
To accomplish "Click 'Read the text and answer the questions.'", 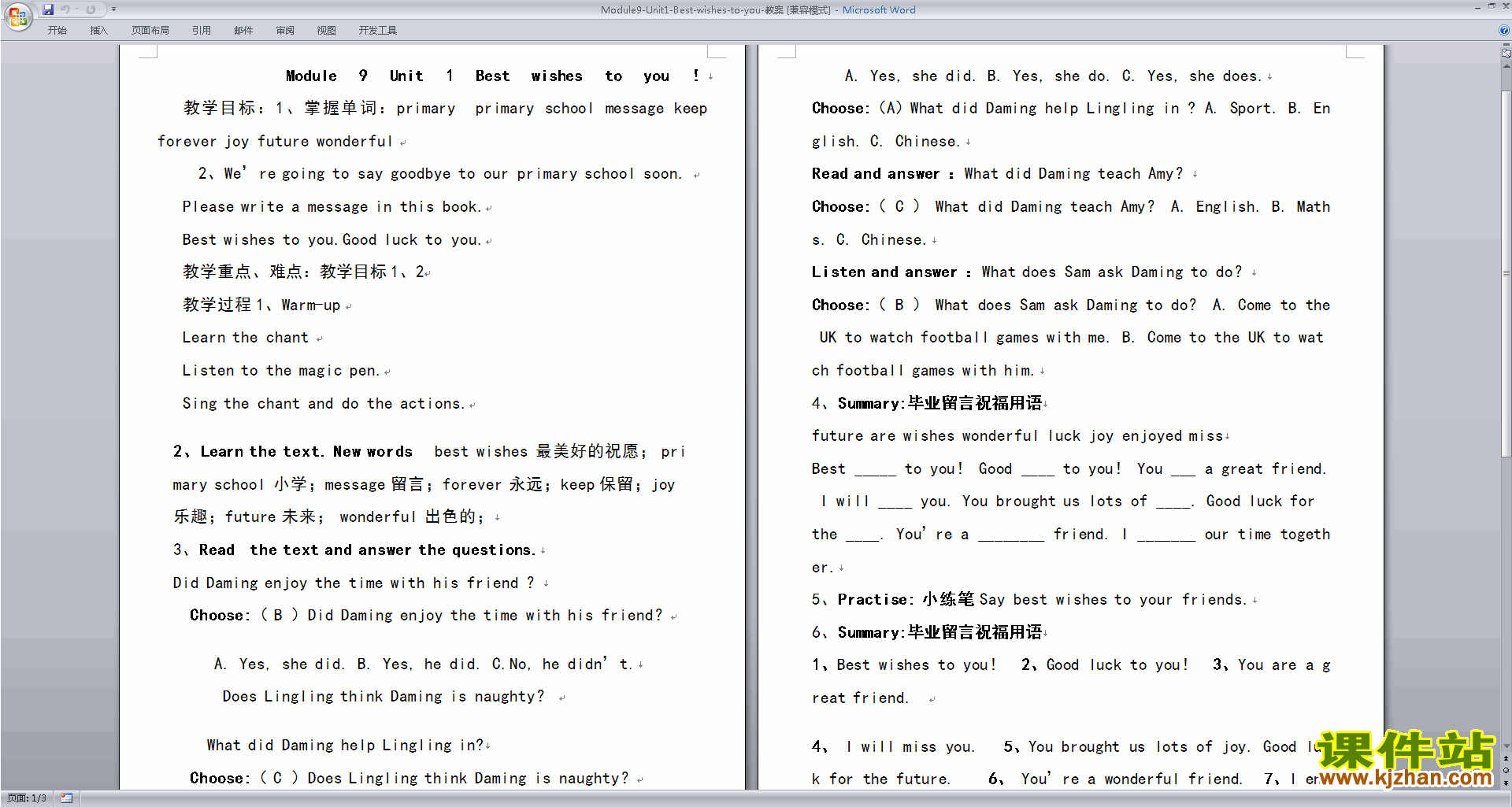I will tap(368, 550).
